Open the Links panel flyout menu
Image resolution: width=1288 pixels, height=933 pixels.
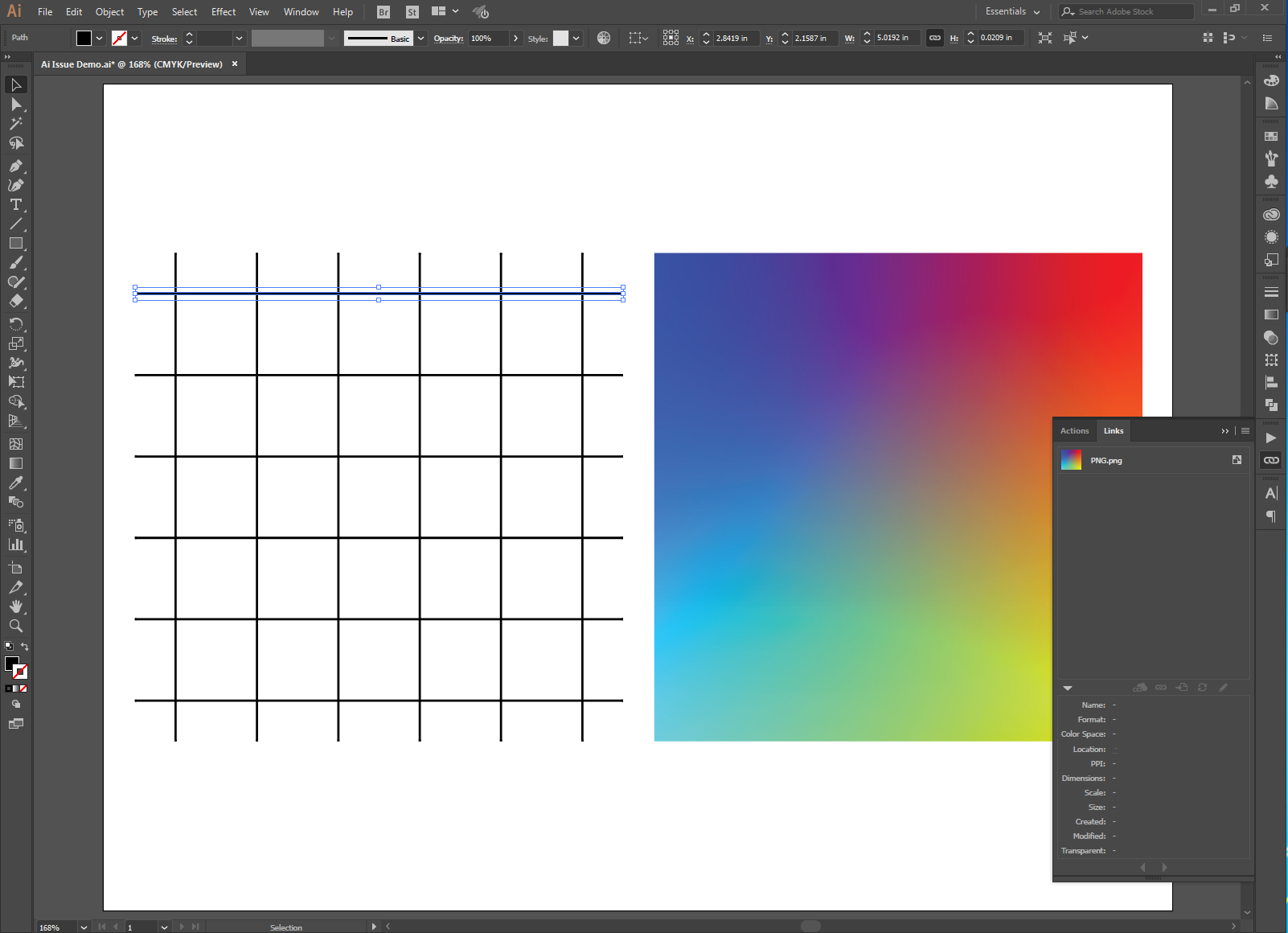(1245, 431)
